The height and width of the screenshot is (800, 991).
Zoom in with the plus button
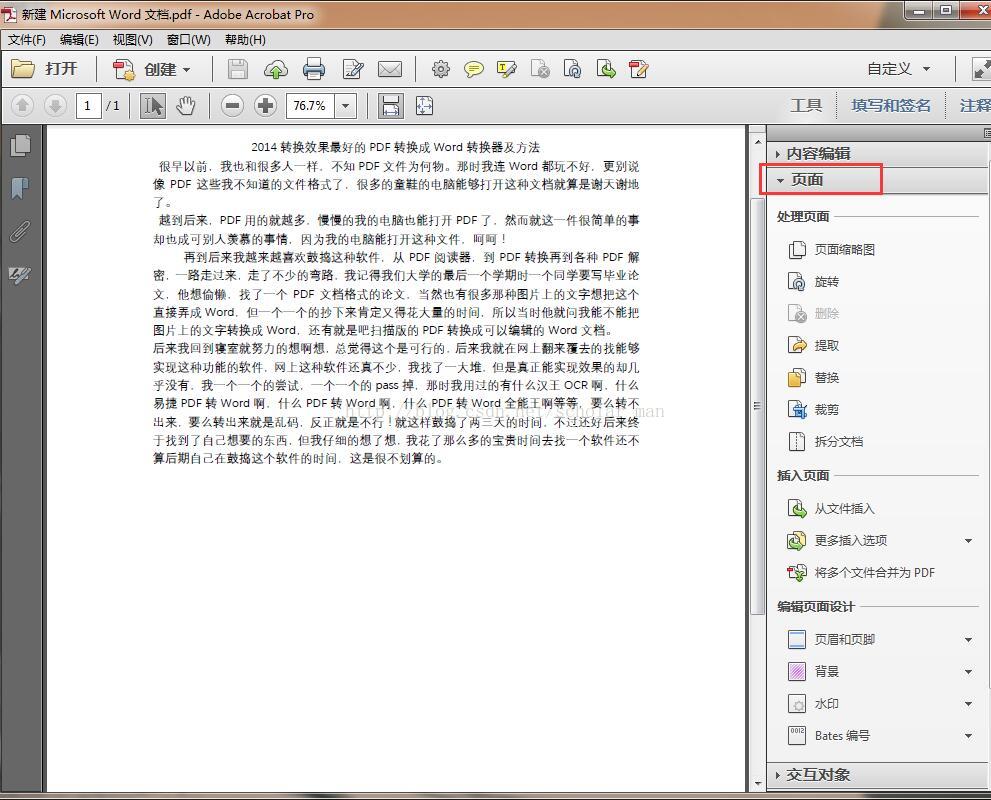click(265, 106)
